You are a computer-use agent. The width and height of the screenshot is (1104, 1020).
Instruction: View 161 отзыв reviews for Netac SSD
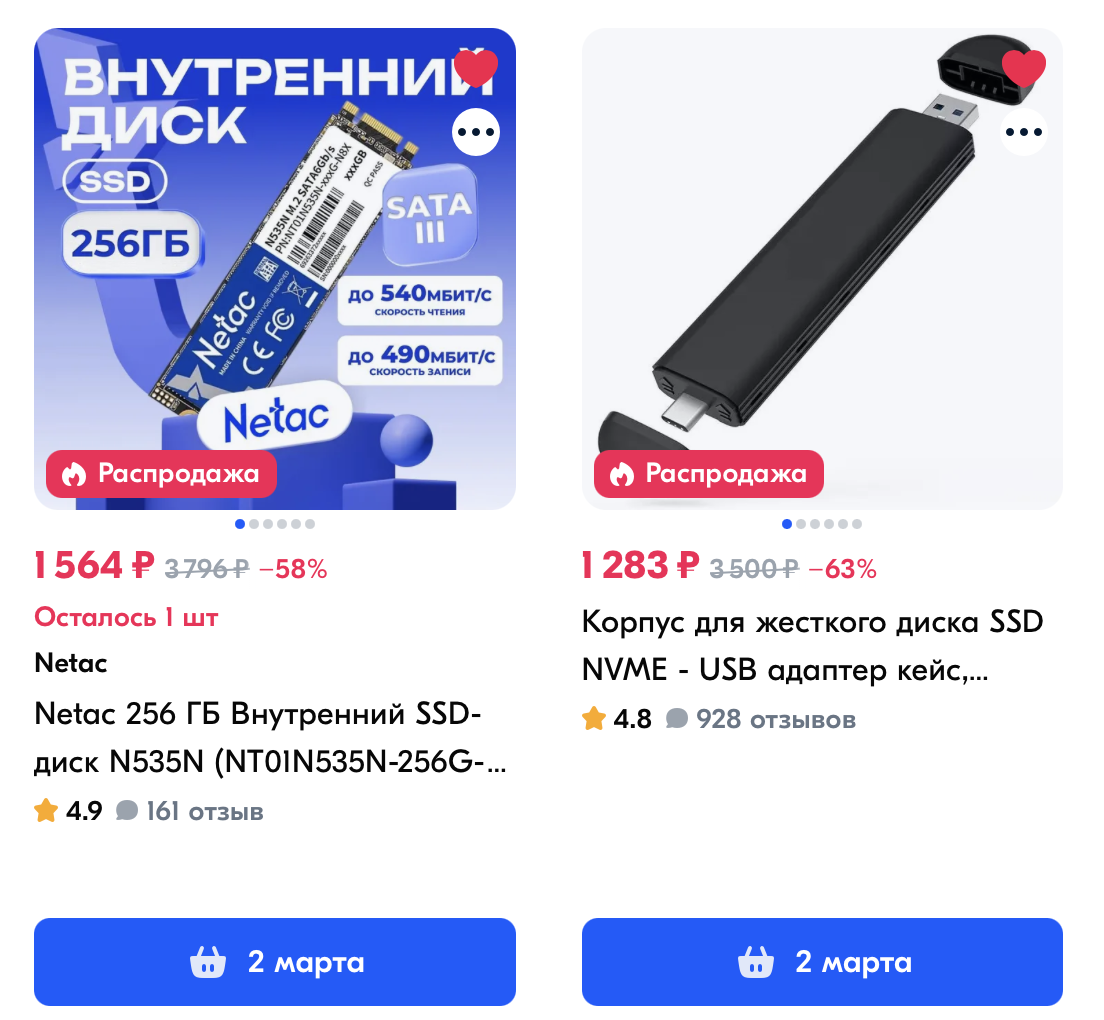click(x=204, y=811)
